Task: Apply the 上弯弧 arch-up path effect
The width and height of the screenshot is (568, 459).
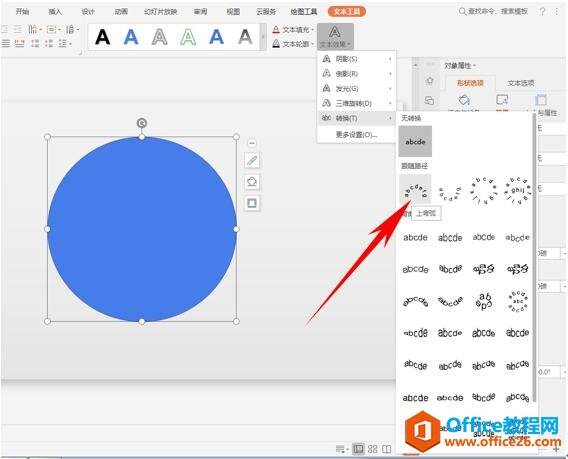Action: (415, 189)
